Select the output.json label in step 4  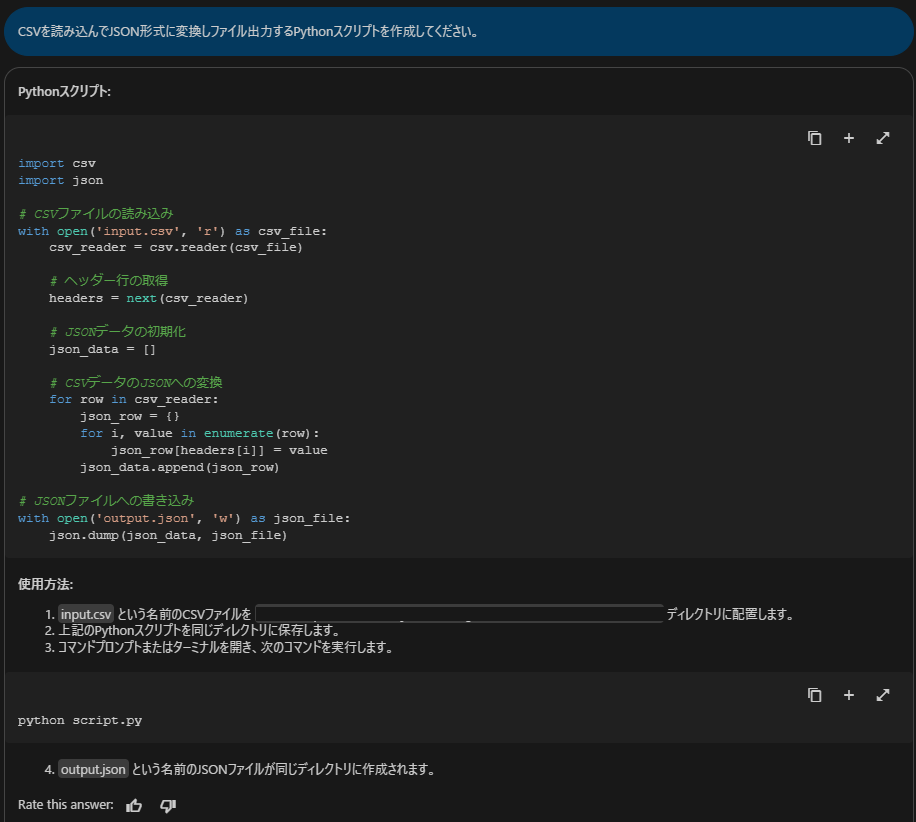point(92,769)
